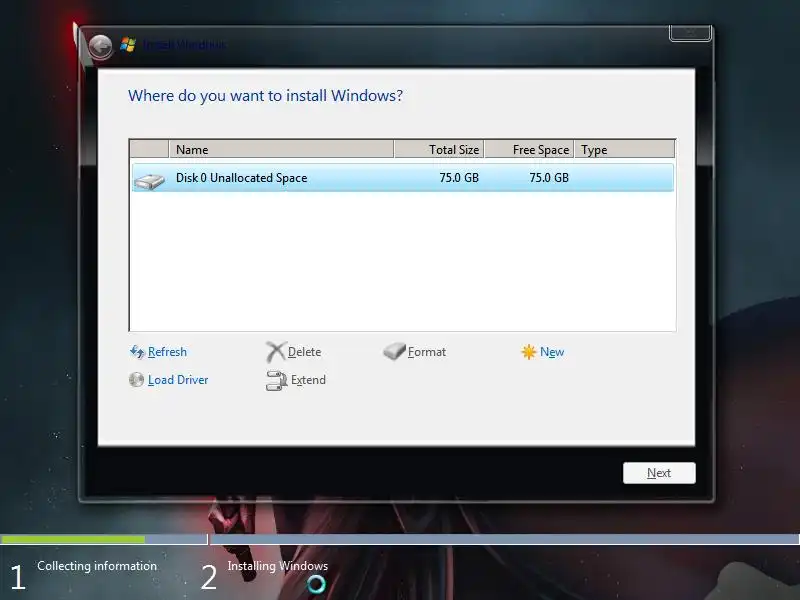Click the Extend drives icon
800x600 pixels.
tap(276, 381)
